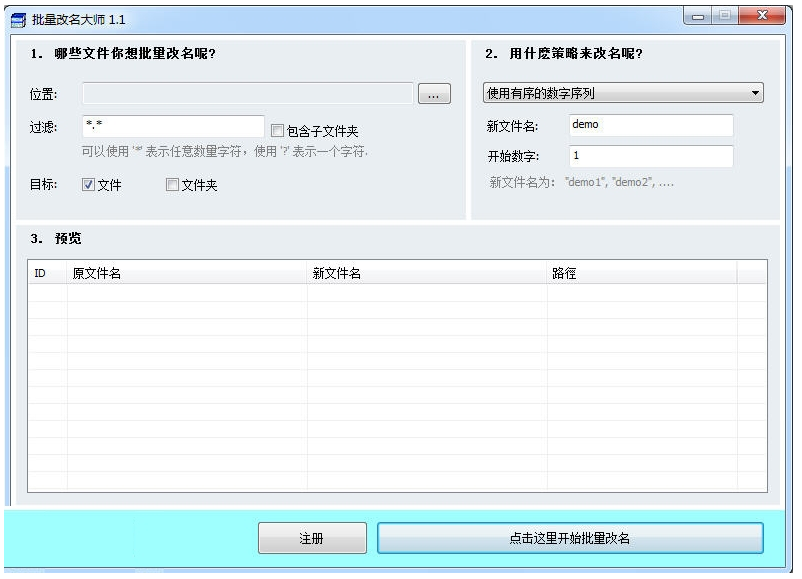Image resolution: width=802 pixels, height=579 pixels.
Task: Click the 新文件名 input containing demo
Action: pyautogui.click(x=650, y=126)
